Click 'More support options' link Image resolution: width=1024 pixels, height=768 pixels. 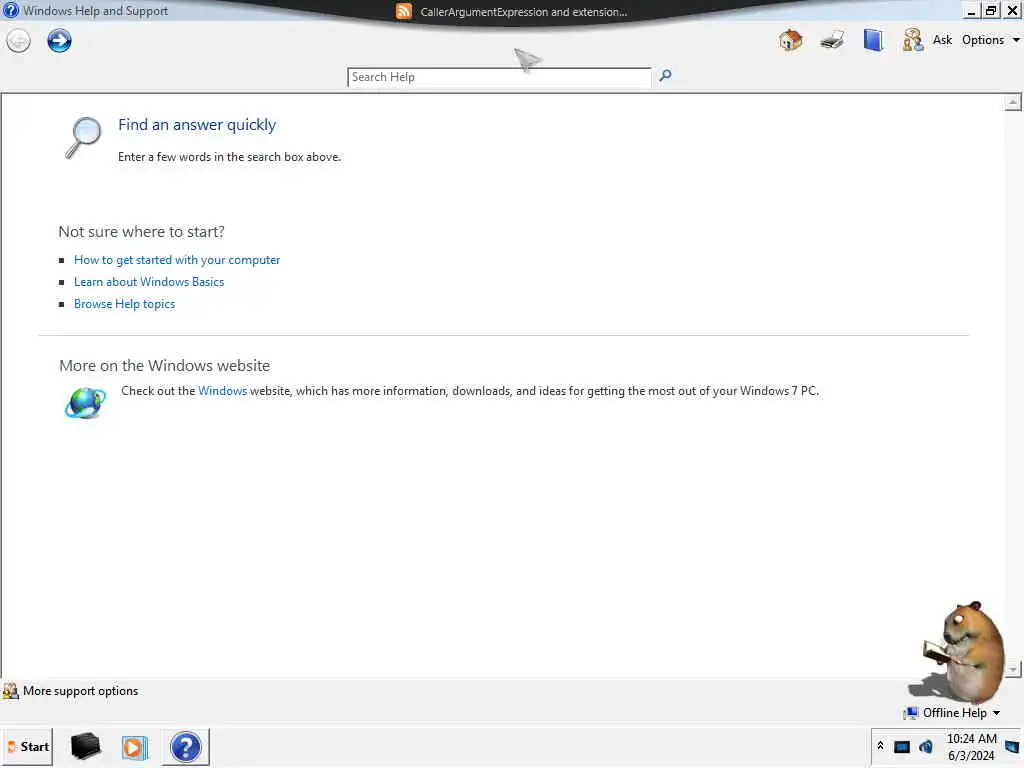(80, 691)
